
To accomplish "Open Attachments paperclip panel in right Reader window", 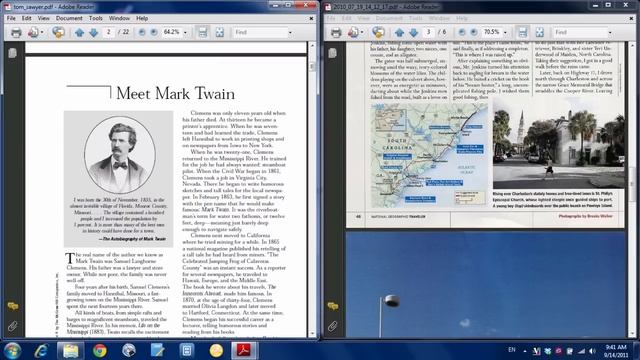I will (333, 326).
